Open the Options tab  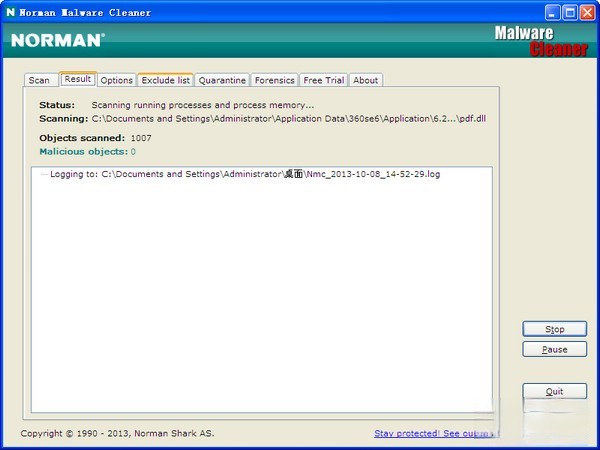point(117,80)
